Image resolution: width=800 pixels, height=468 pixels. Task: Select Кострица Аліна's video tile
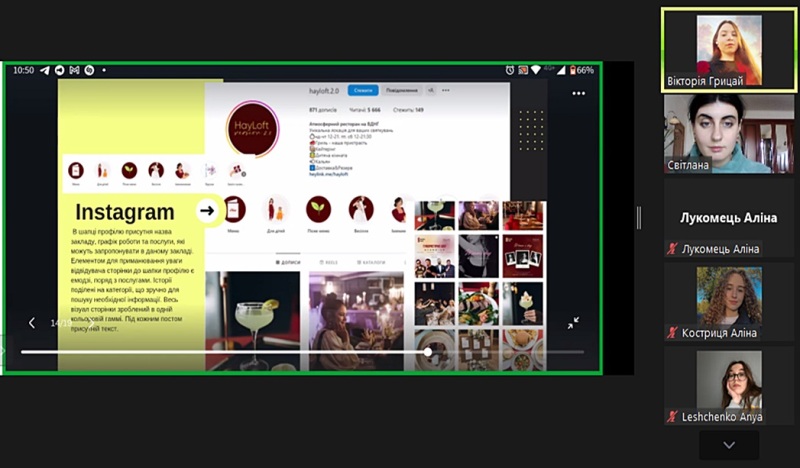(729, 302)
